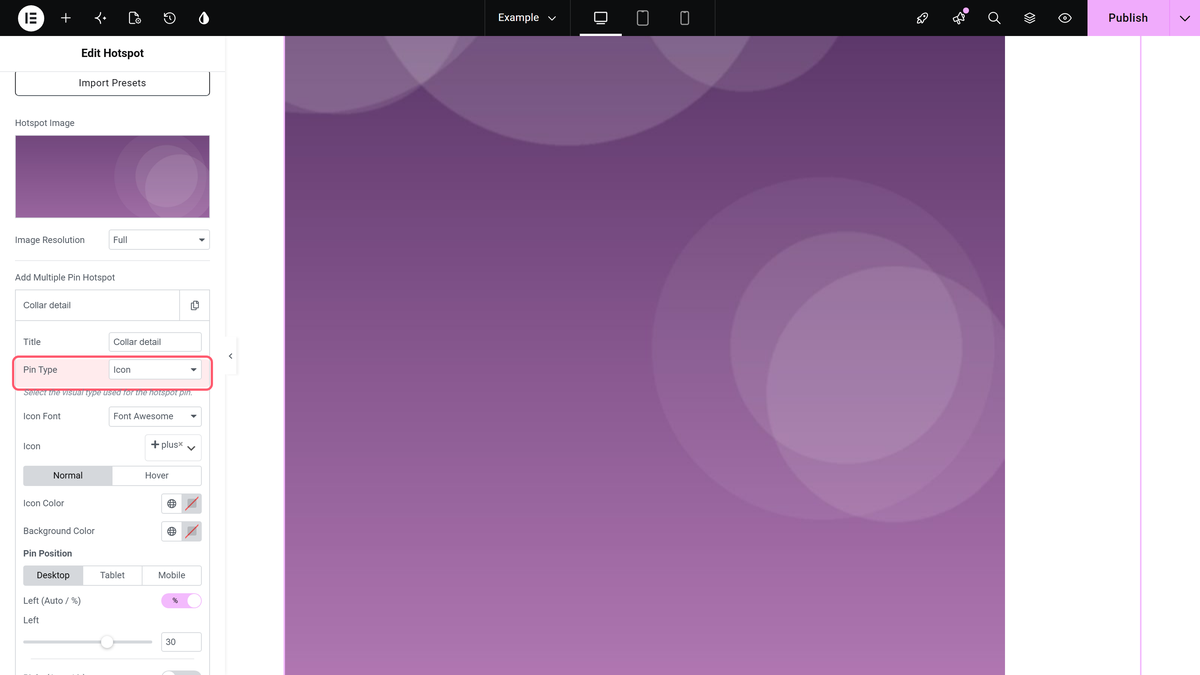Select Desktop pin position tab

tap(54, 575)
